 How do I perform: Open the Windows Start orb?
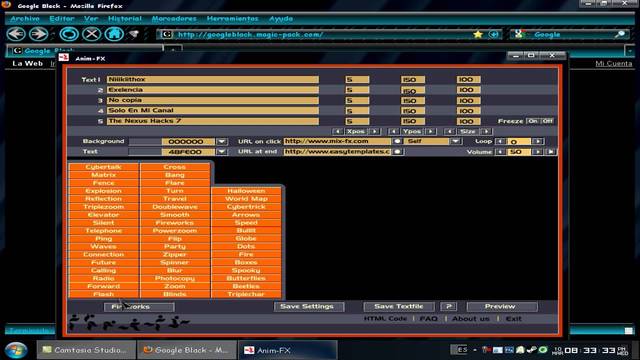[16, 350]
